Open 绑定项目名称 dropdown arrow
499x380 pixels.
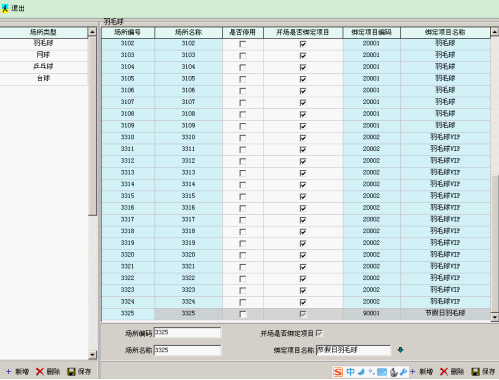pos(400,350)
